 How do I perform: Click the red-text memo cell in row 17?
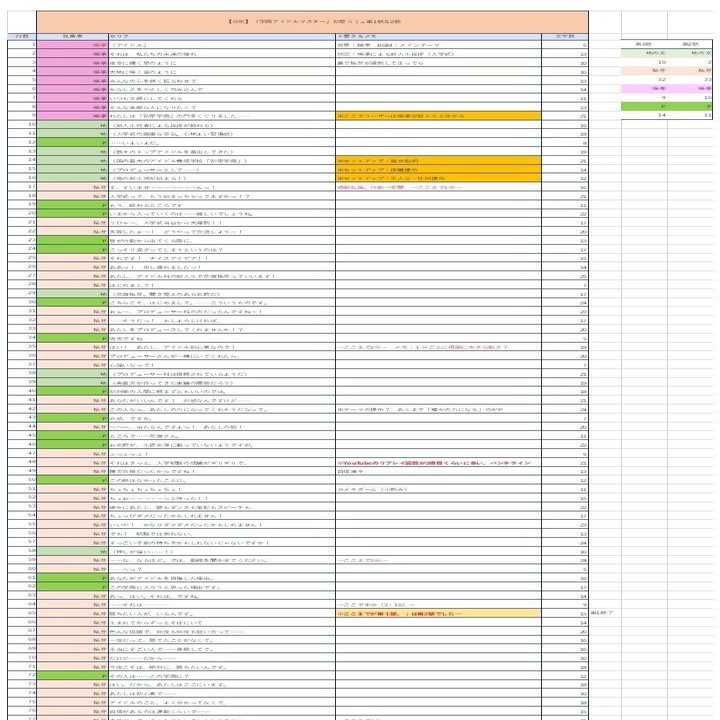click(439, 187)
